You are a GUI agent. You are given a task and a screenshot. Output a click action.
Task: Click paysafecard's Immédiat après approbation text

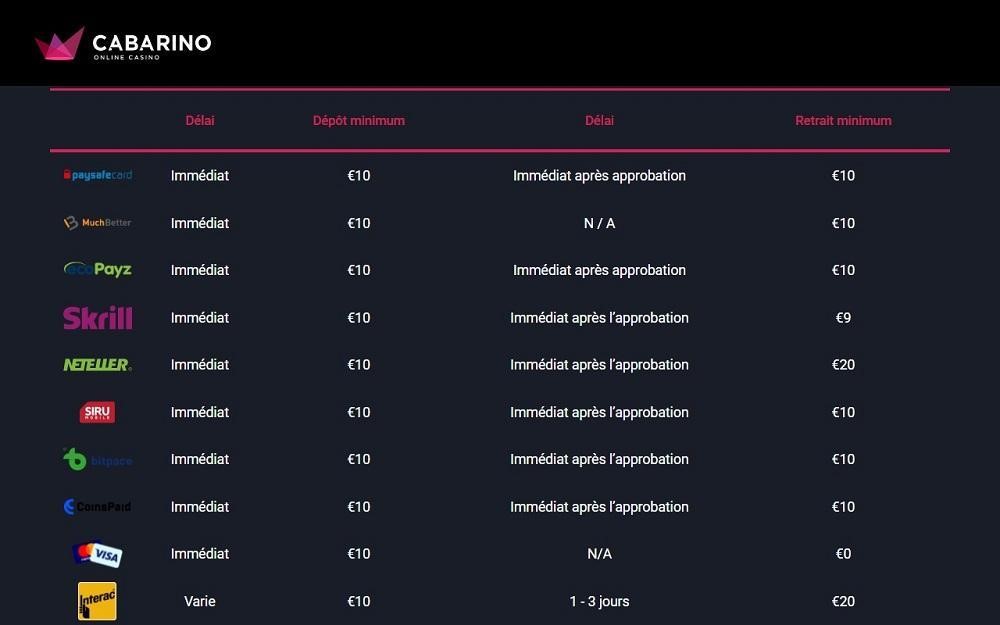[599, 175]
